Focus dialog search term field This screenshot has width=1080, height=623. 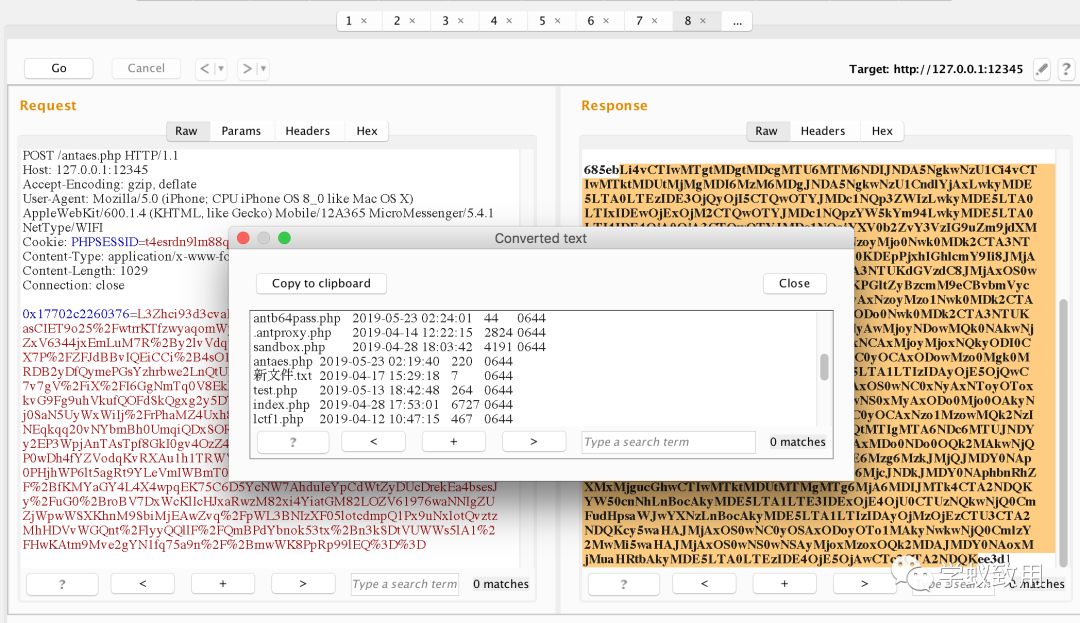(x=668, y=442)
